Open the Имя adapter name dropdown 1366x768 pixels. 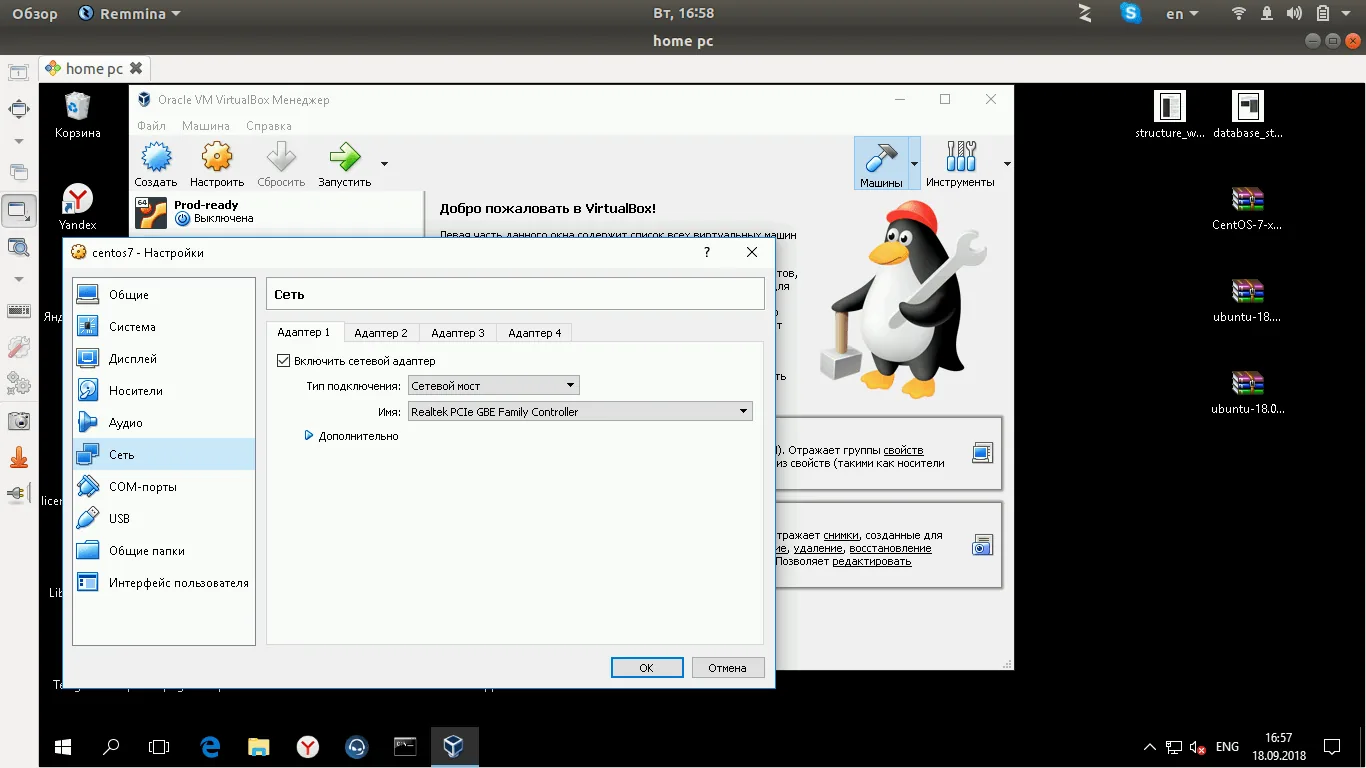(x=580, y=410)
